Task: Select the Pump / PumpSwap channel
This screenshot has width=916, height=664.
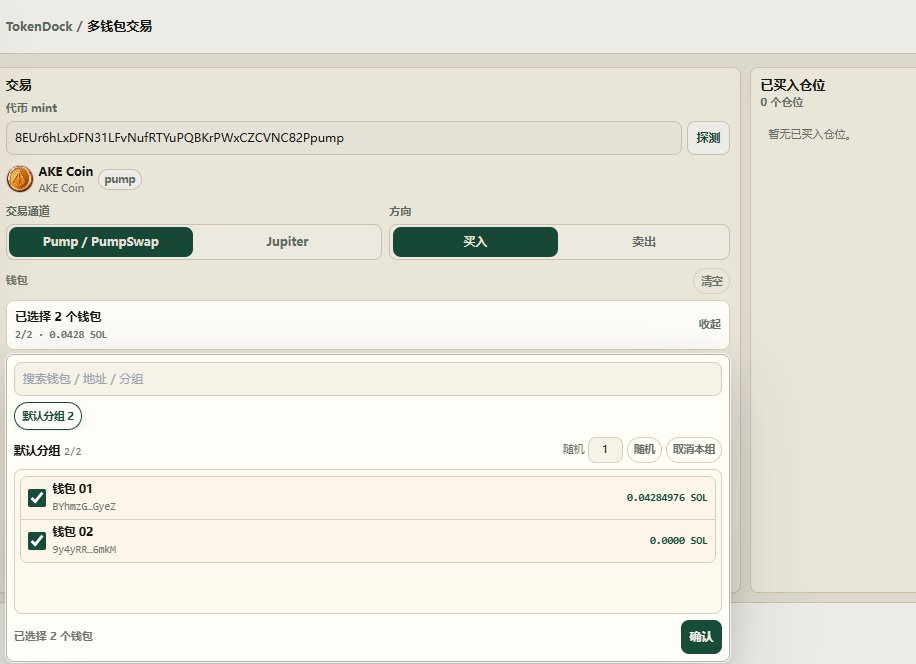Action: [x=100, y=242]
